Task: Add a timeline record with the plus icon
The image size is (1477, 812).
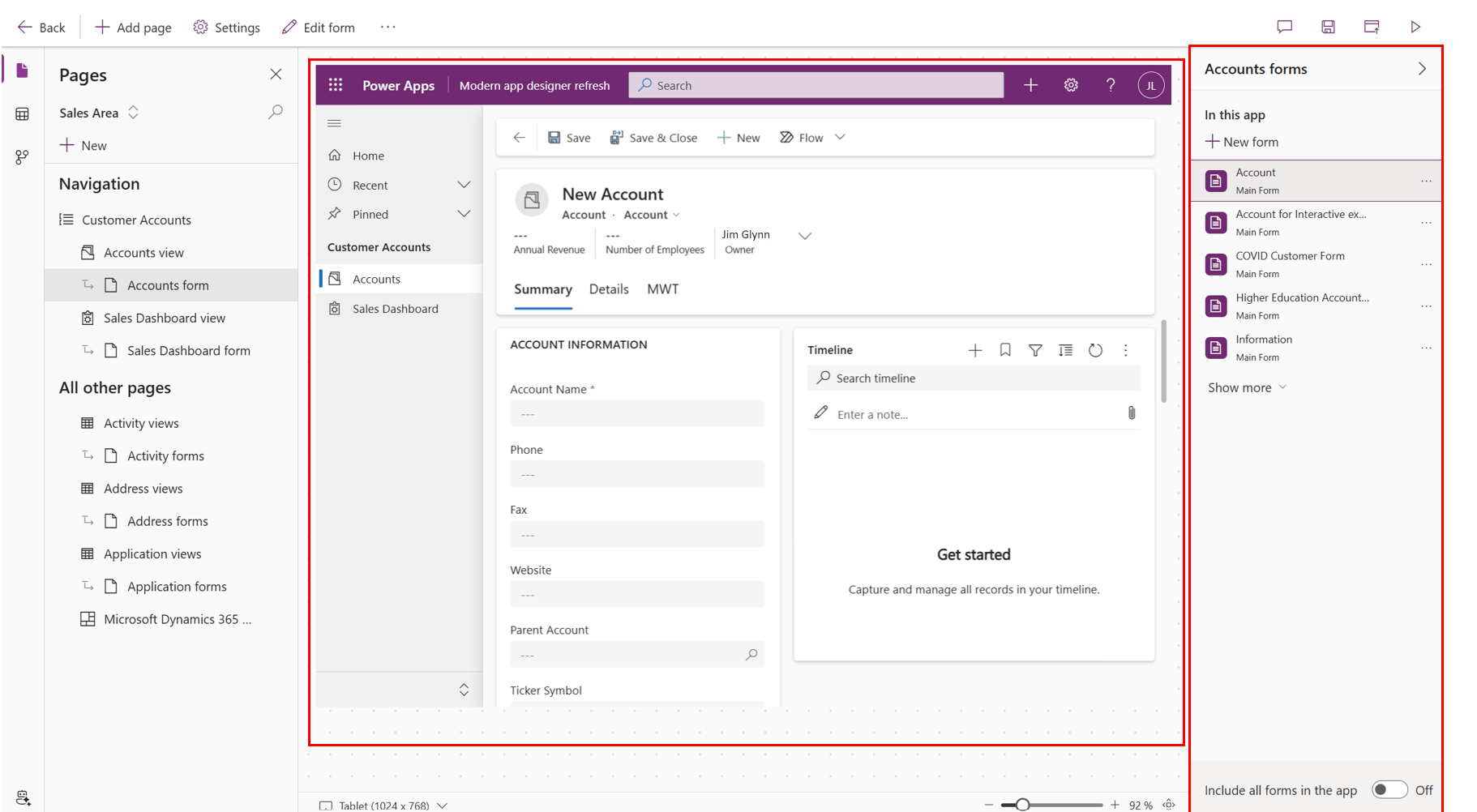Action: click(975, 350)
